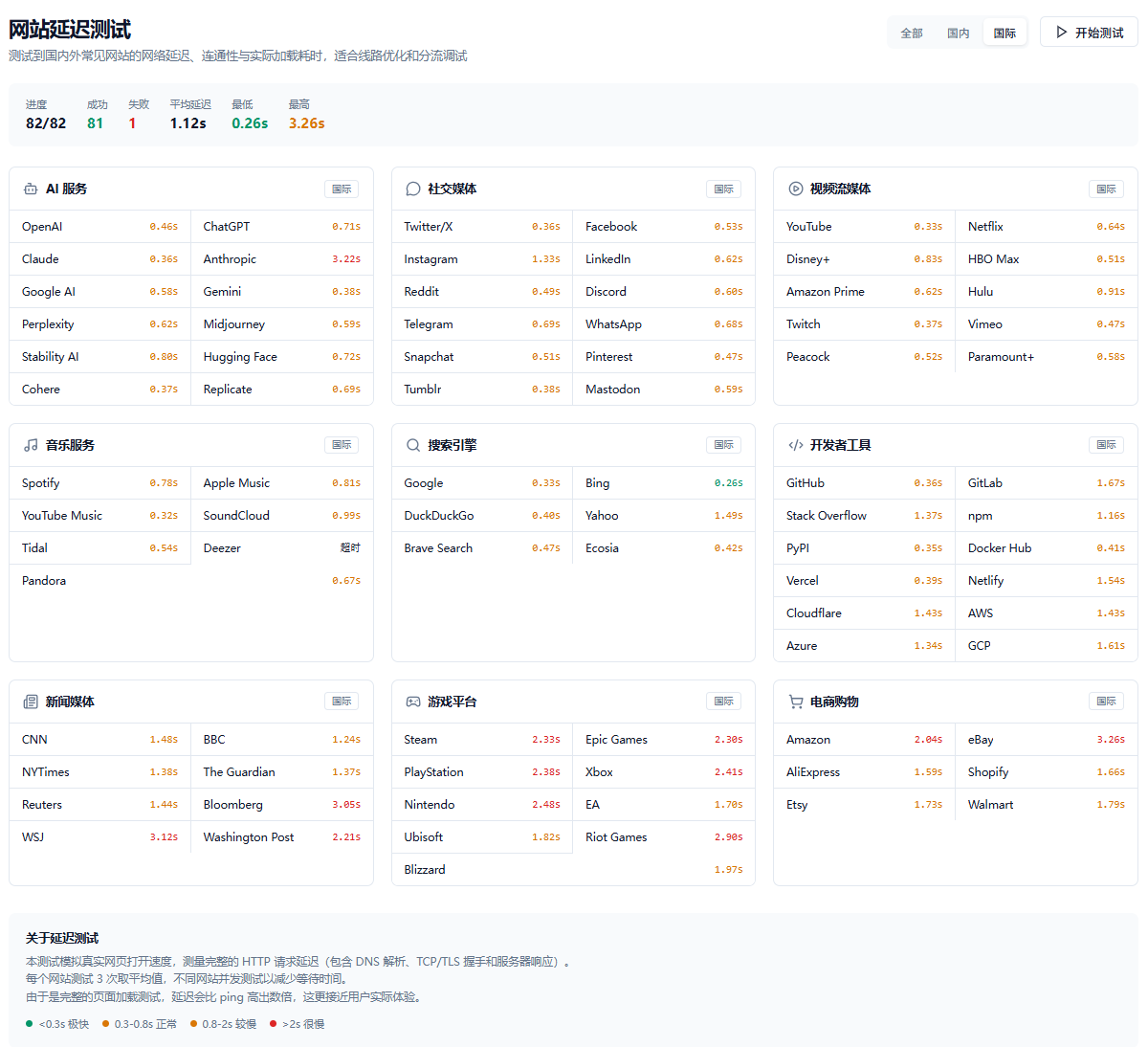1148x1047 pixels.
Task: Click the 最高 3.26s stat
Action: pyautogui.click(x=307, y=115)
